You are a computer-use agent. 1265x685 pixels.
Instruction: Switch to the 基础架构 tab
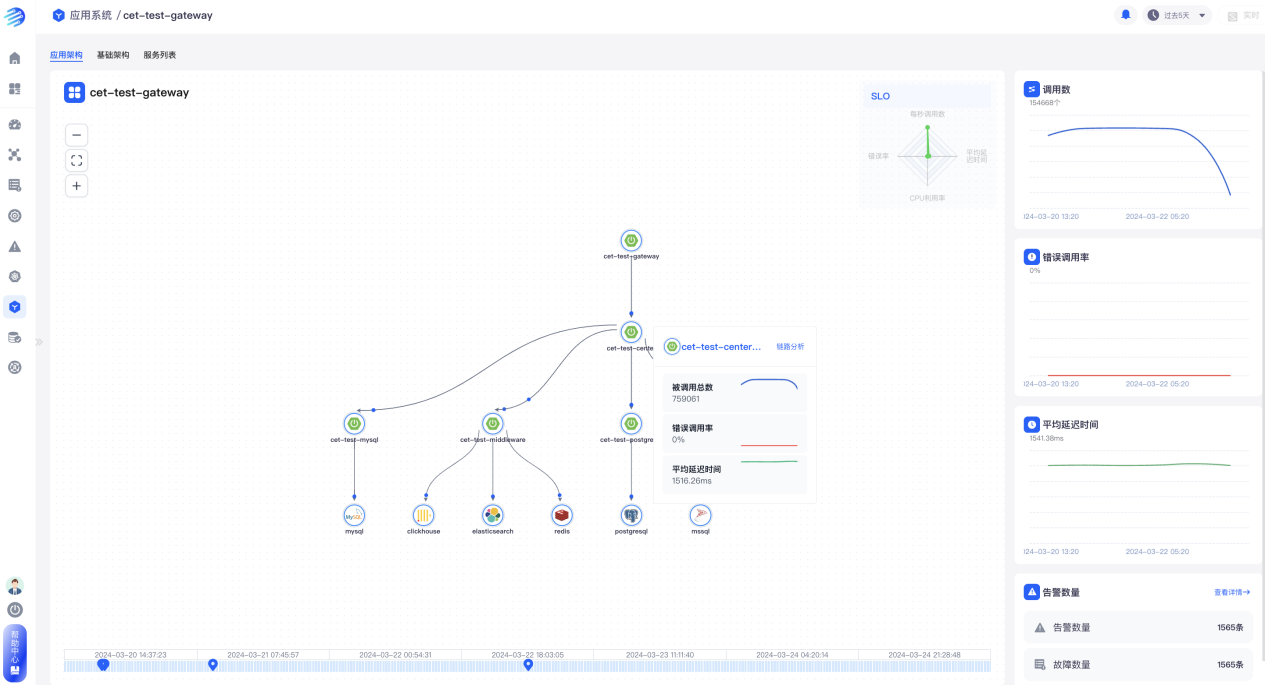(x=113, y=55)
